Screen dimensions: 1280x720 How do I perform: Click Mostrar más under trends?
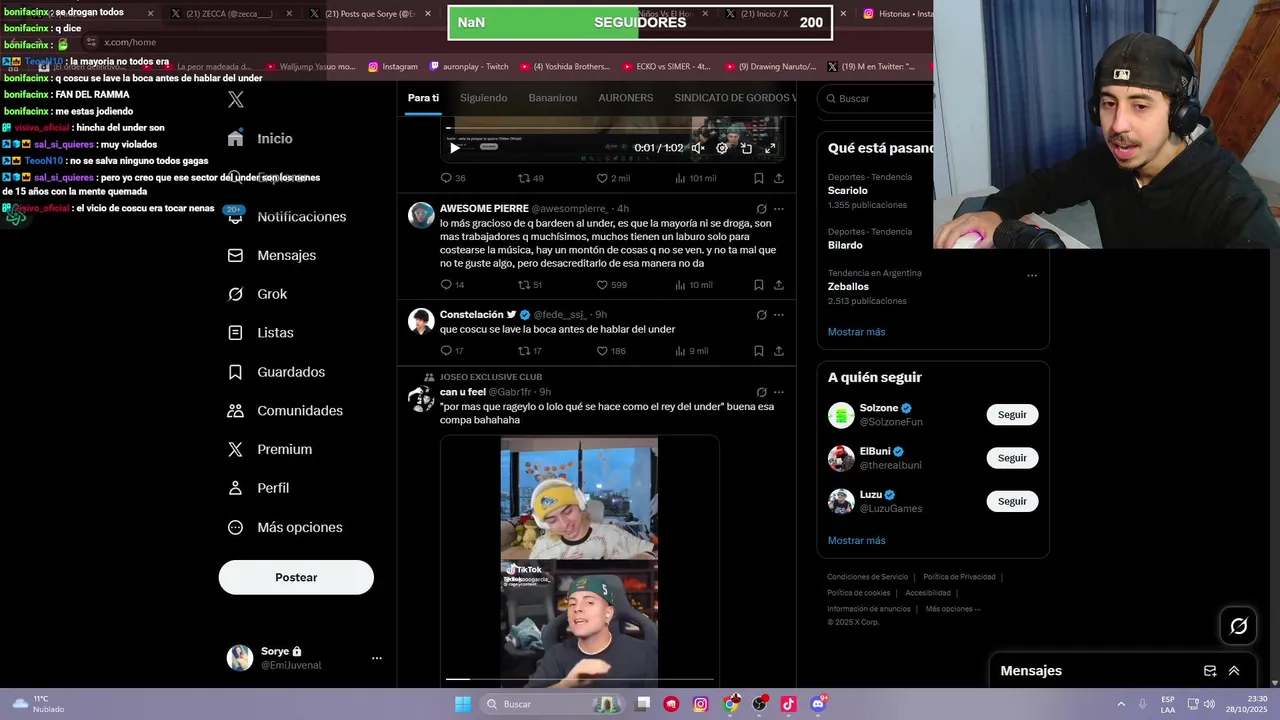pyautogui.click(x=856, y=332)
